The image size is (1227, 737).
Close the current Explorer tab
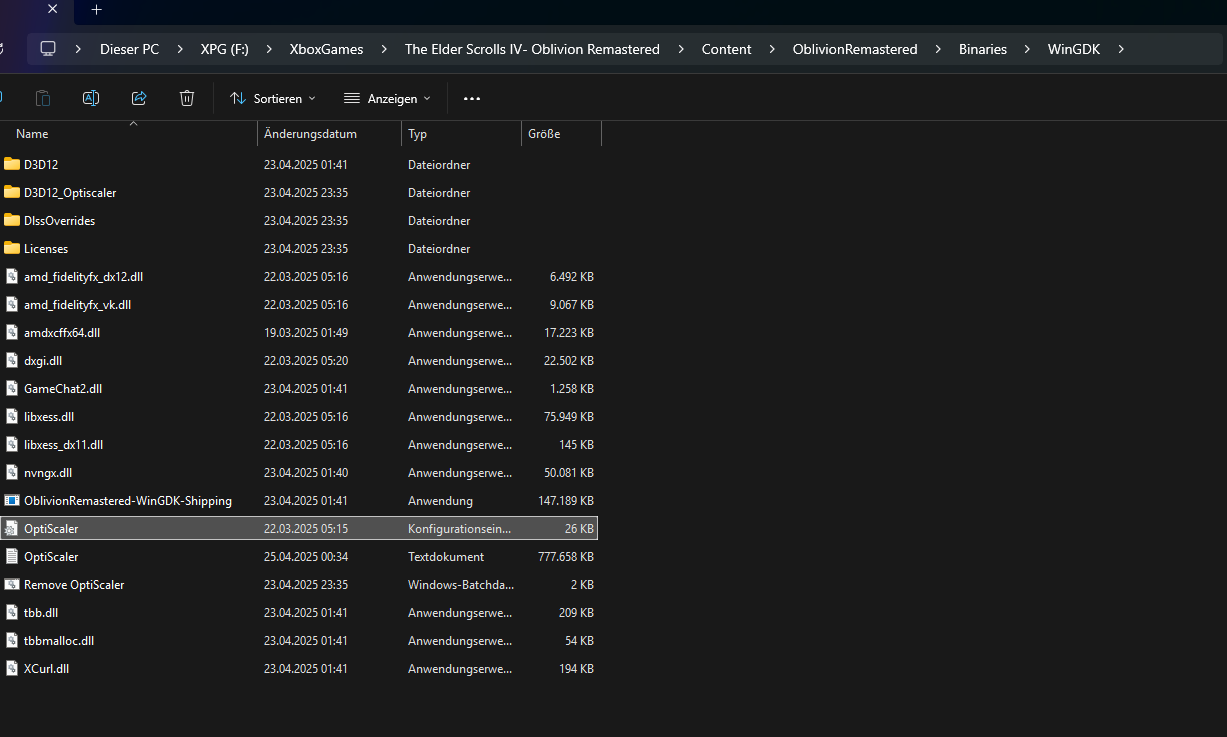pos(52,10)
